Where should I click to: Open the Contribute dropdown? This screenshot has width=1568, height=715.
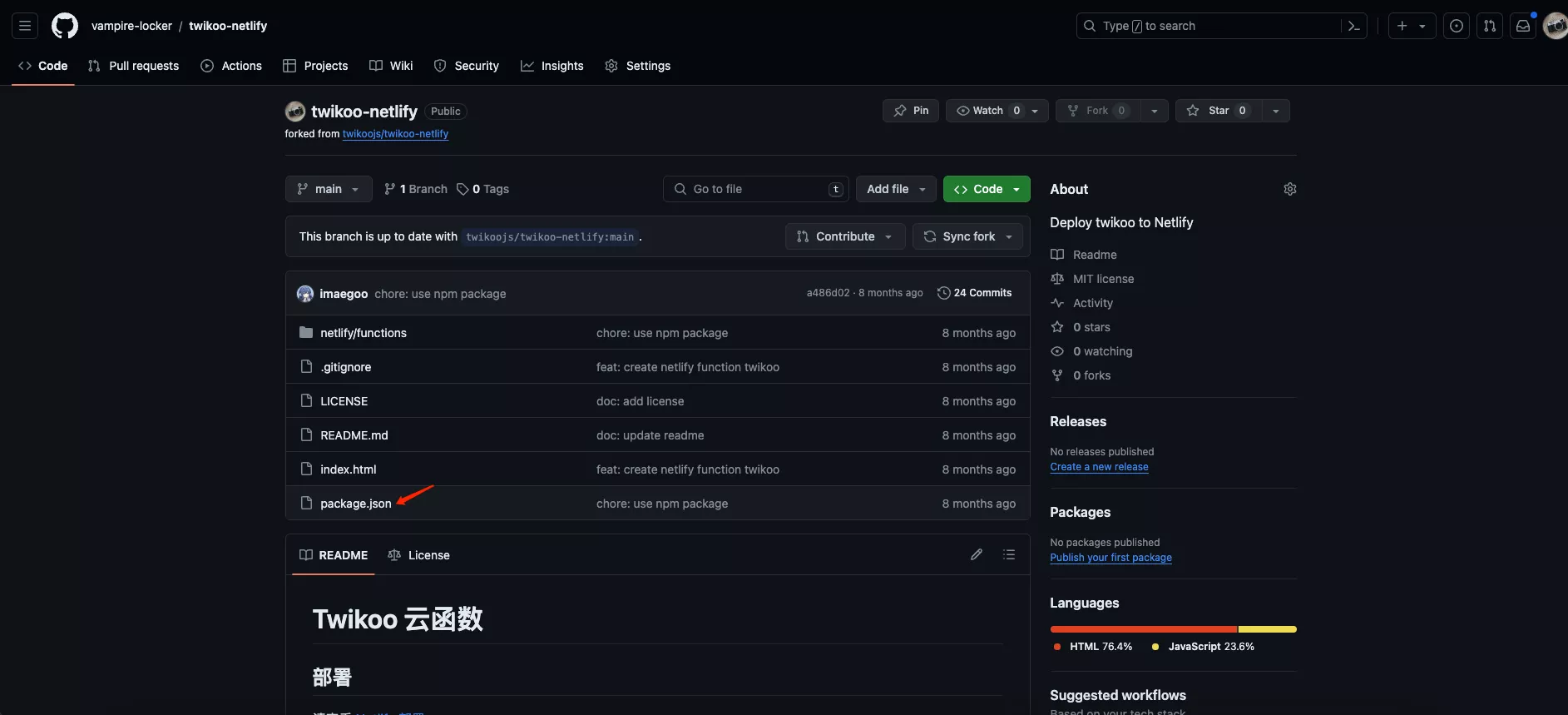tap(845, 236)
